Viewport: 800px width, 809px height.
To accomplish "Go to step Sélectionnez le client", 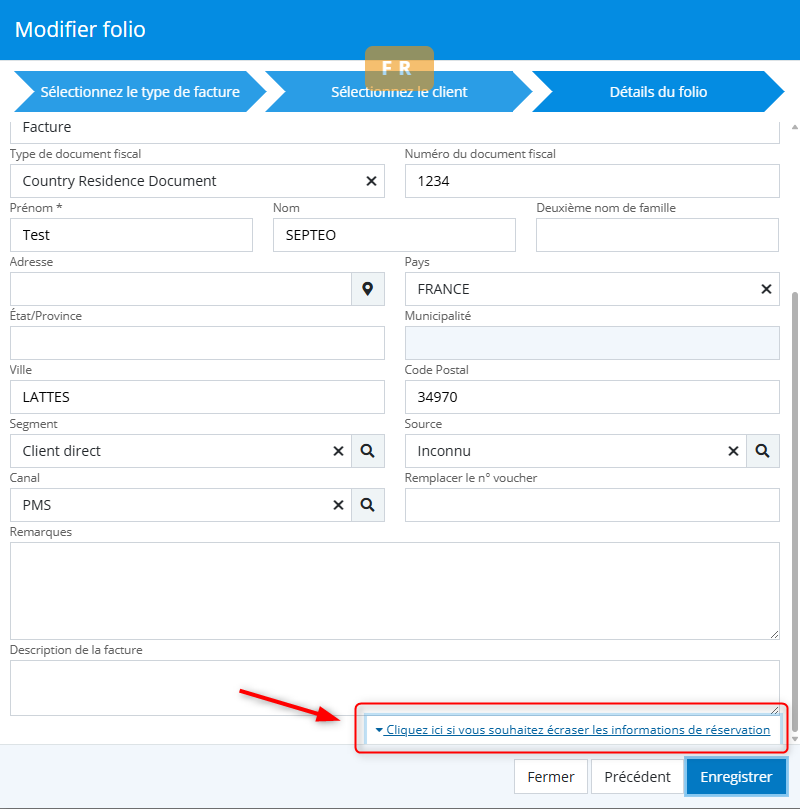I will pos(399,92).
